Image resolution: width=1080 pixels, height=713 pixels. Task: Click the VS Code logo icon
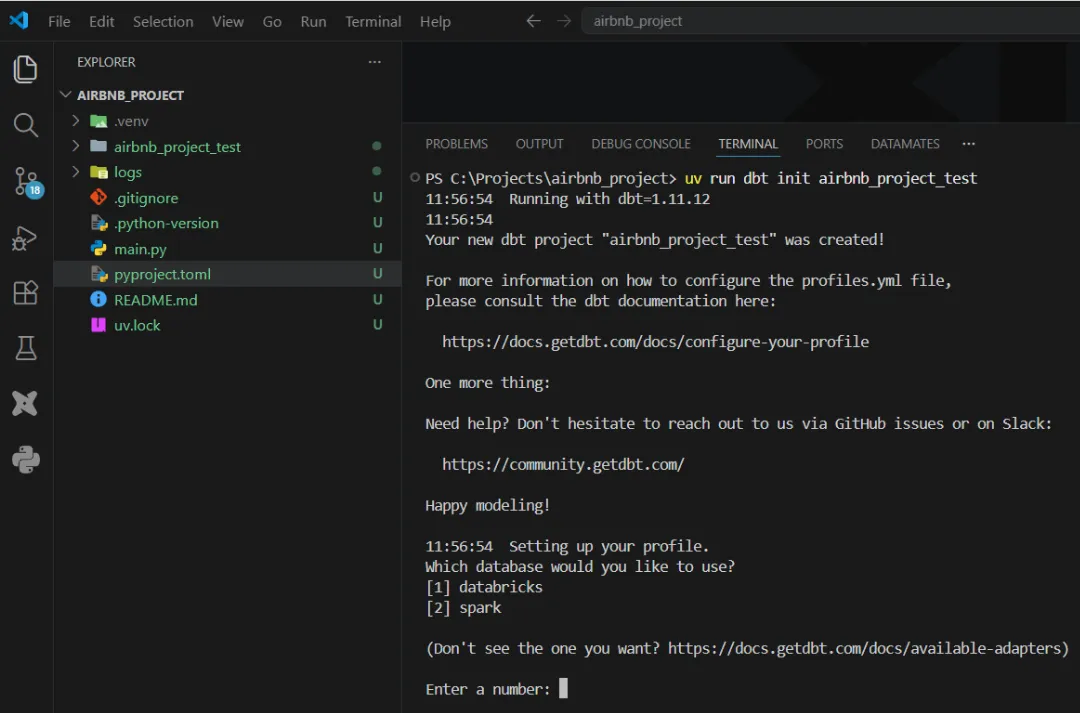19,21
